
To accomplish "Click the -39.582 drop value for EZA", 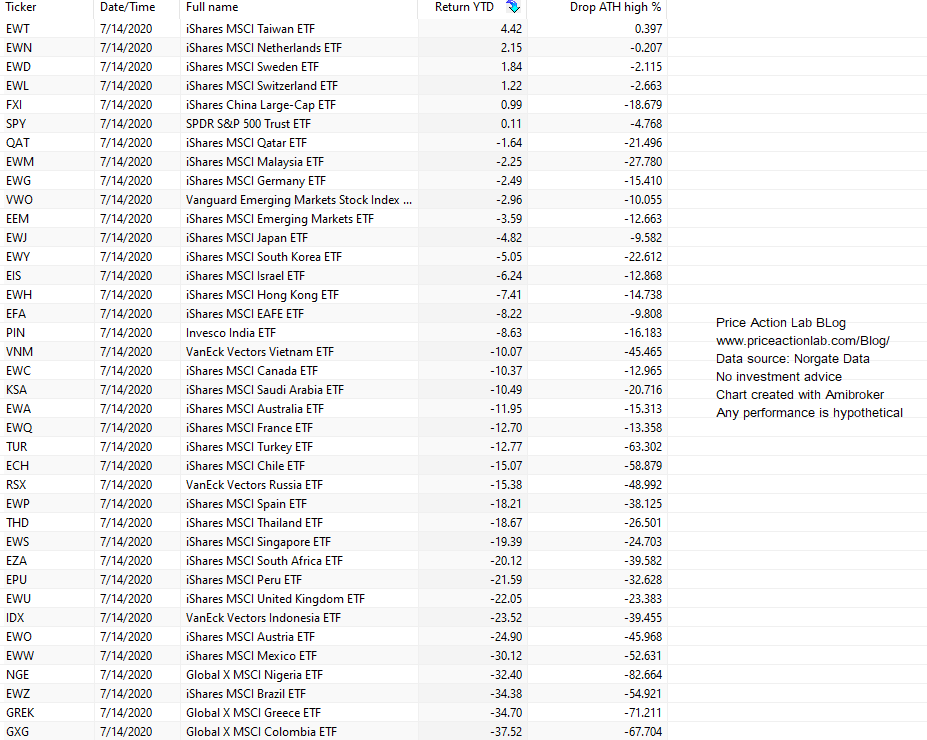I will [x=643, y=560].
